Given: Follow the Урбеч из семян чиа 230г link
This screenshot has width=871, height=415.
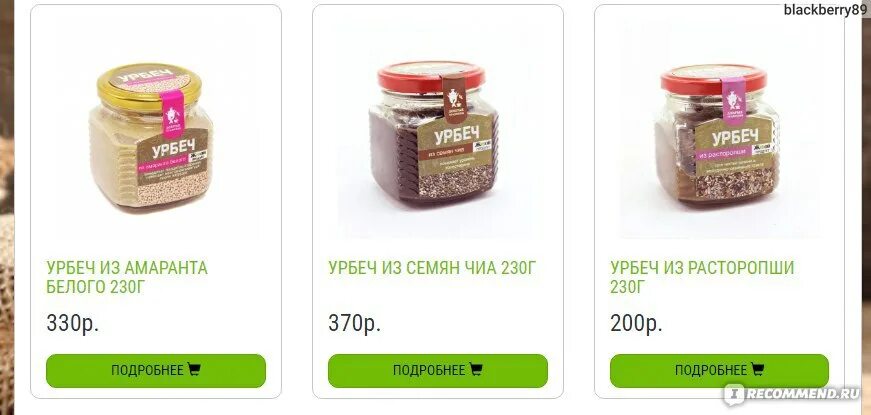Looking at the screenshot, I should coord(432,268).
